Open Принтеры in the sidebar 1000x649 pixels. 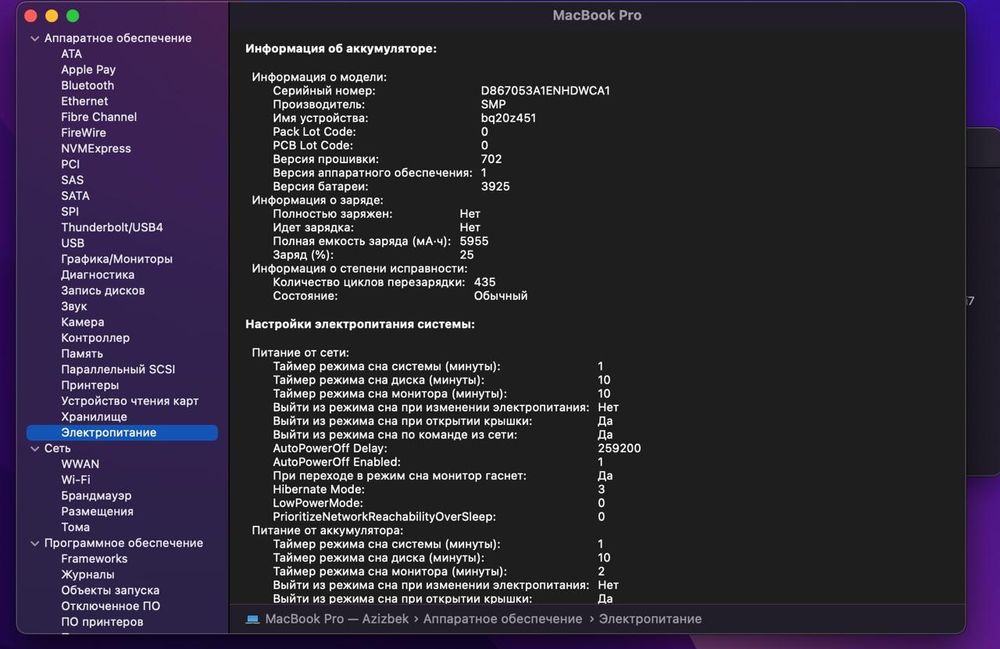90,386
